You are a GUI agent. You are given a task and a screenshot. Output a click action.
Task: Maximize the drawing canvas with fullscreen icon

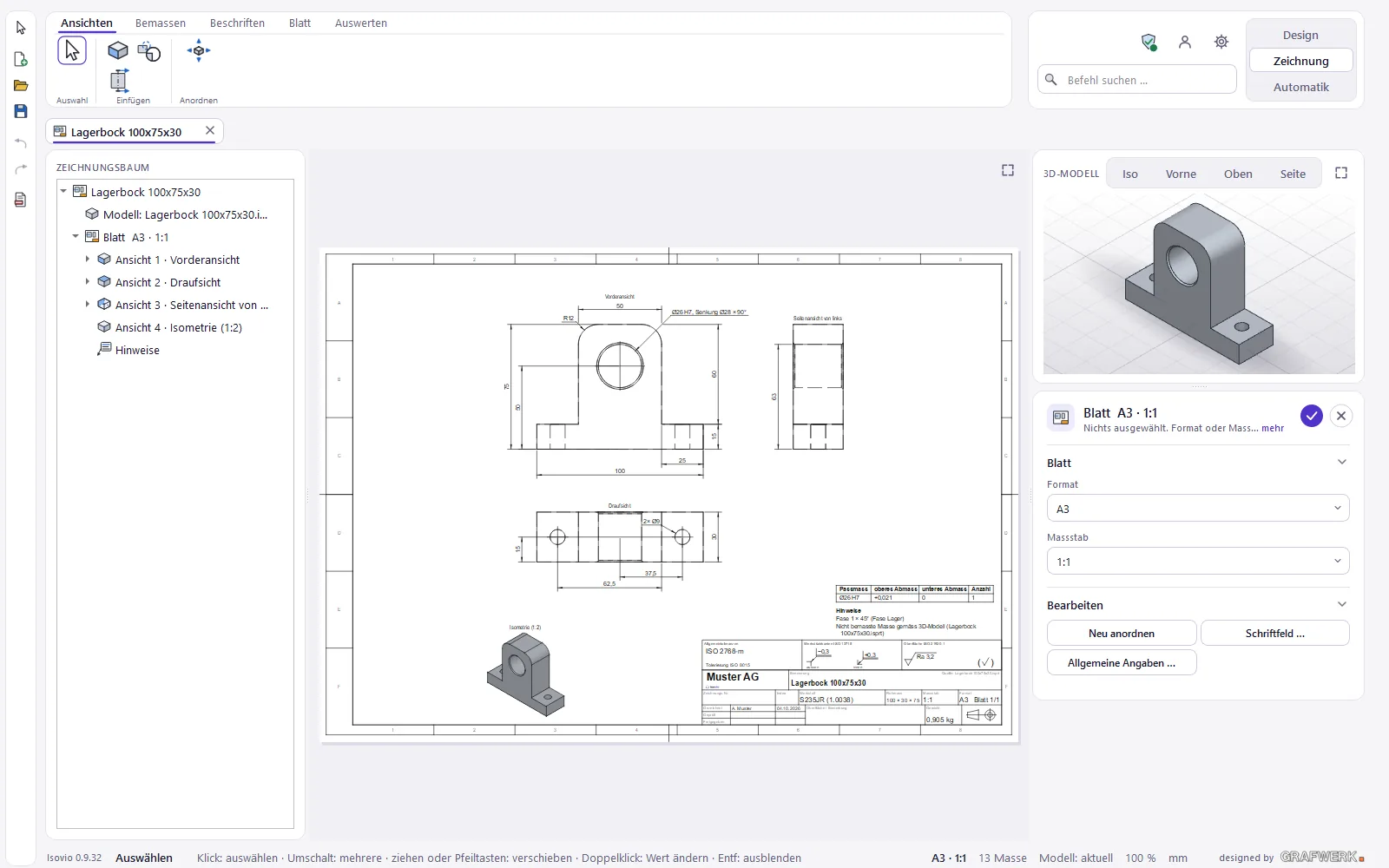coord(1008,170)
